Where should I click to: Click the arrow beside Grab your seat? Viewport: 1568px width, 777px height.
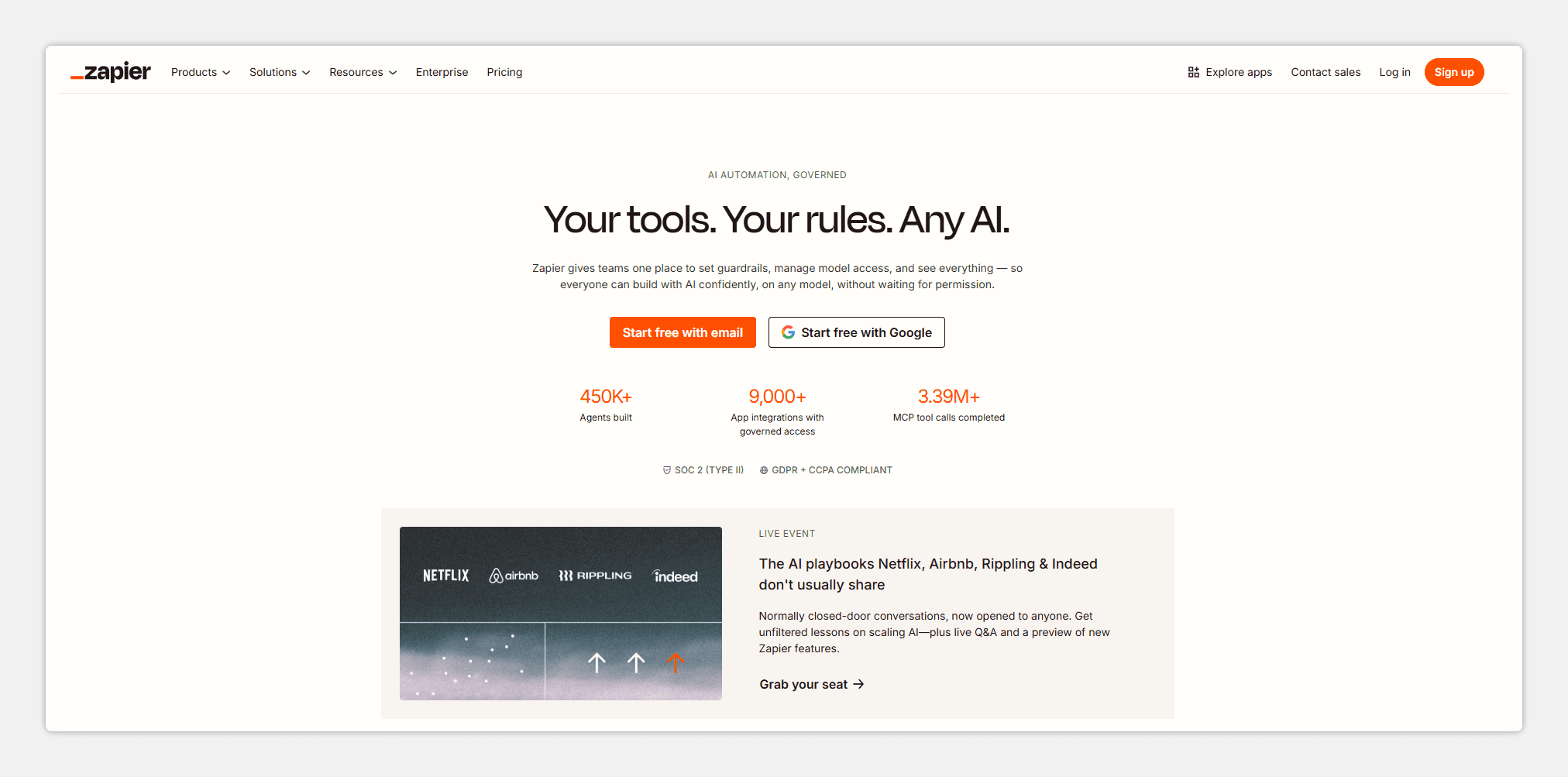(x=858, y=684)
